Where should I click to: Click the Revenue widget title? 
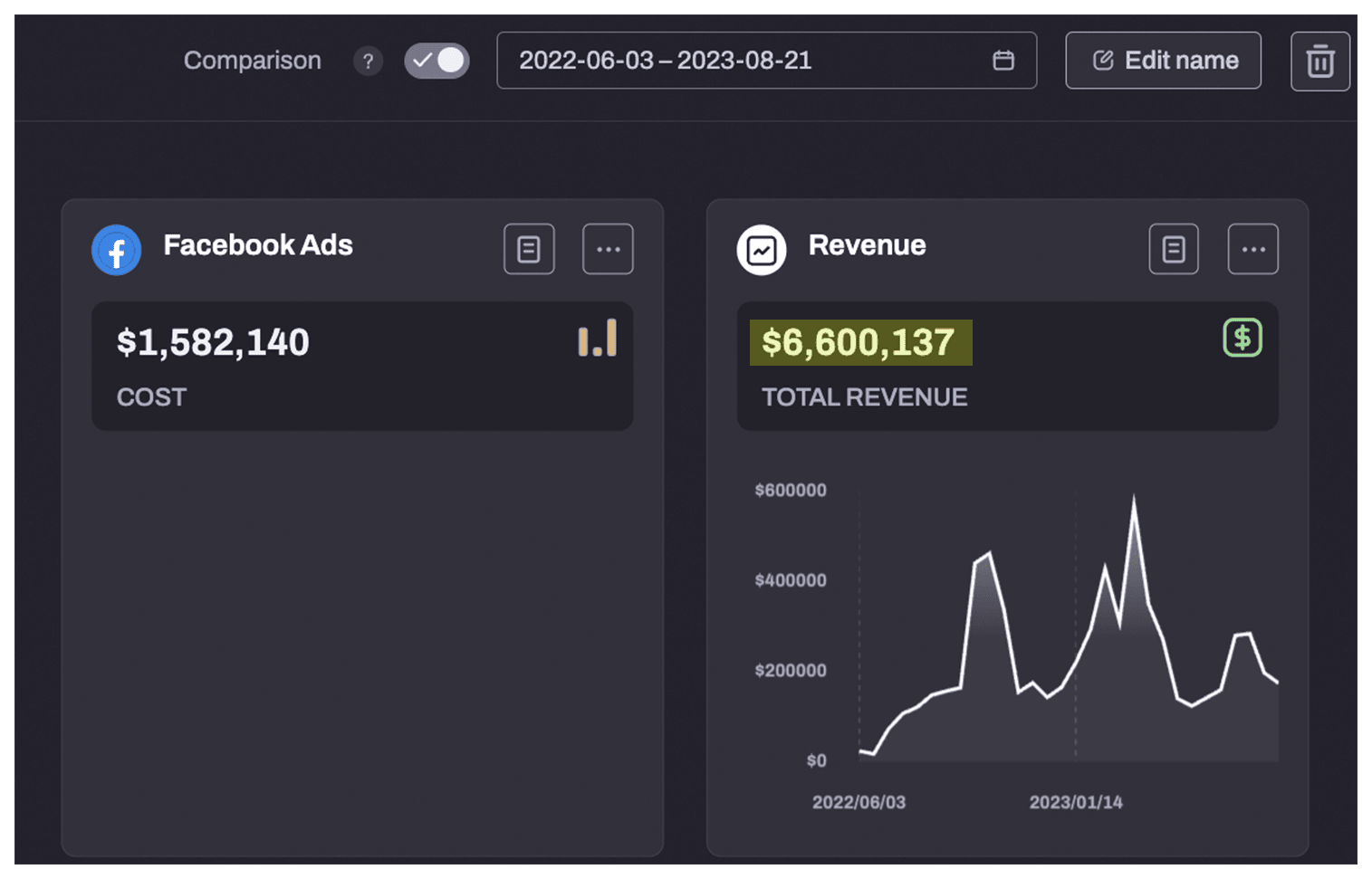867,245
